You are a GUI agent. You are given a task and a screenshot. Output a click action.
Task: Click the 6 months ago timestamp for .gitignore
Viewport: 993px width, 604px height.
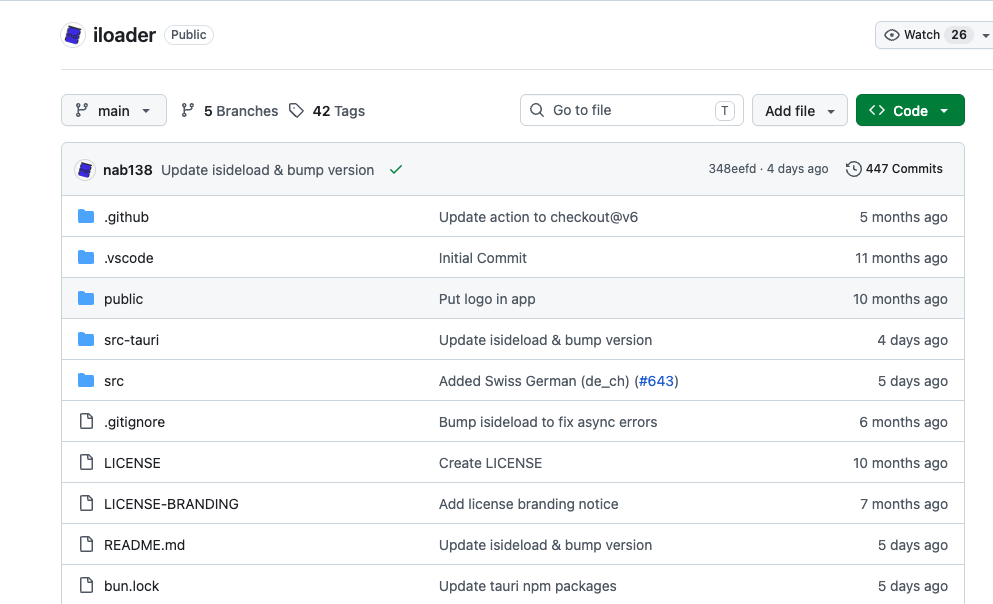point(903,422)
